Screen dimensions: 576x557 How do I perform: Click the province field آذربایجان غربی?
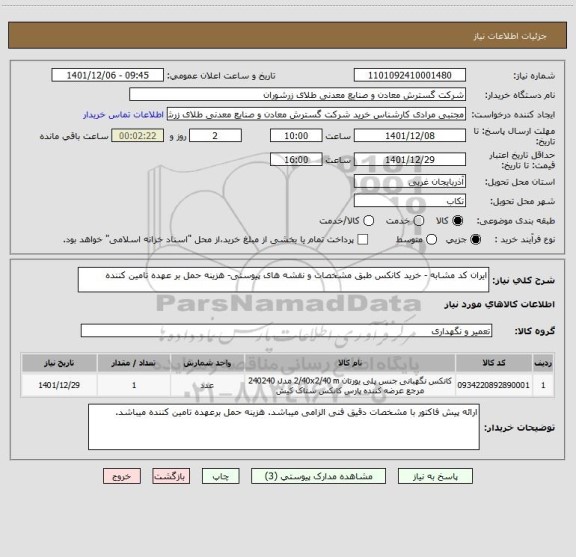click(x=410, y=182)
